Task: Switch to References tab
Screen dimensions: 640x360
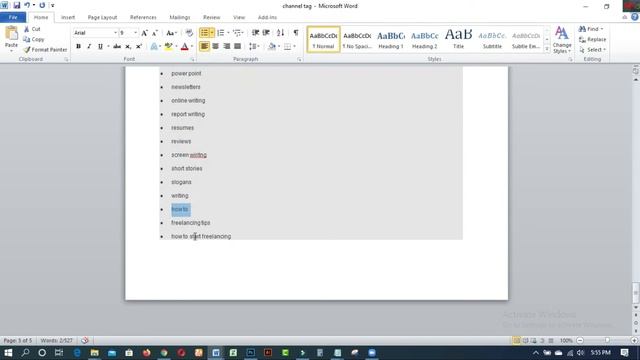Action: click(x=143, y=17)
